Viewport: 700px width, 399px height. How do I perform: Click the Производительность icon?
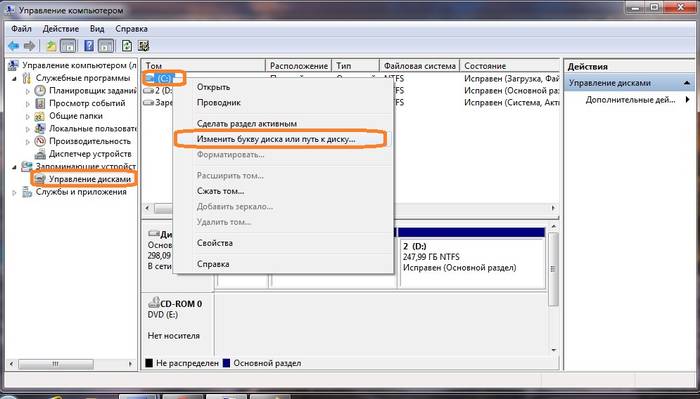(40, 141)
